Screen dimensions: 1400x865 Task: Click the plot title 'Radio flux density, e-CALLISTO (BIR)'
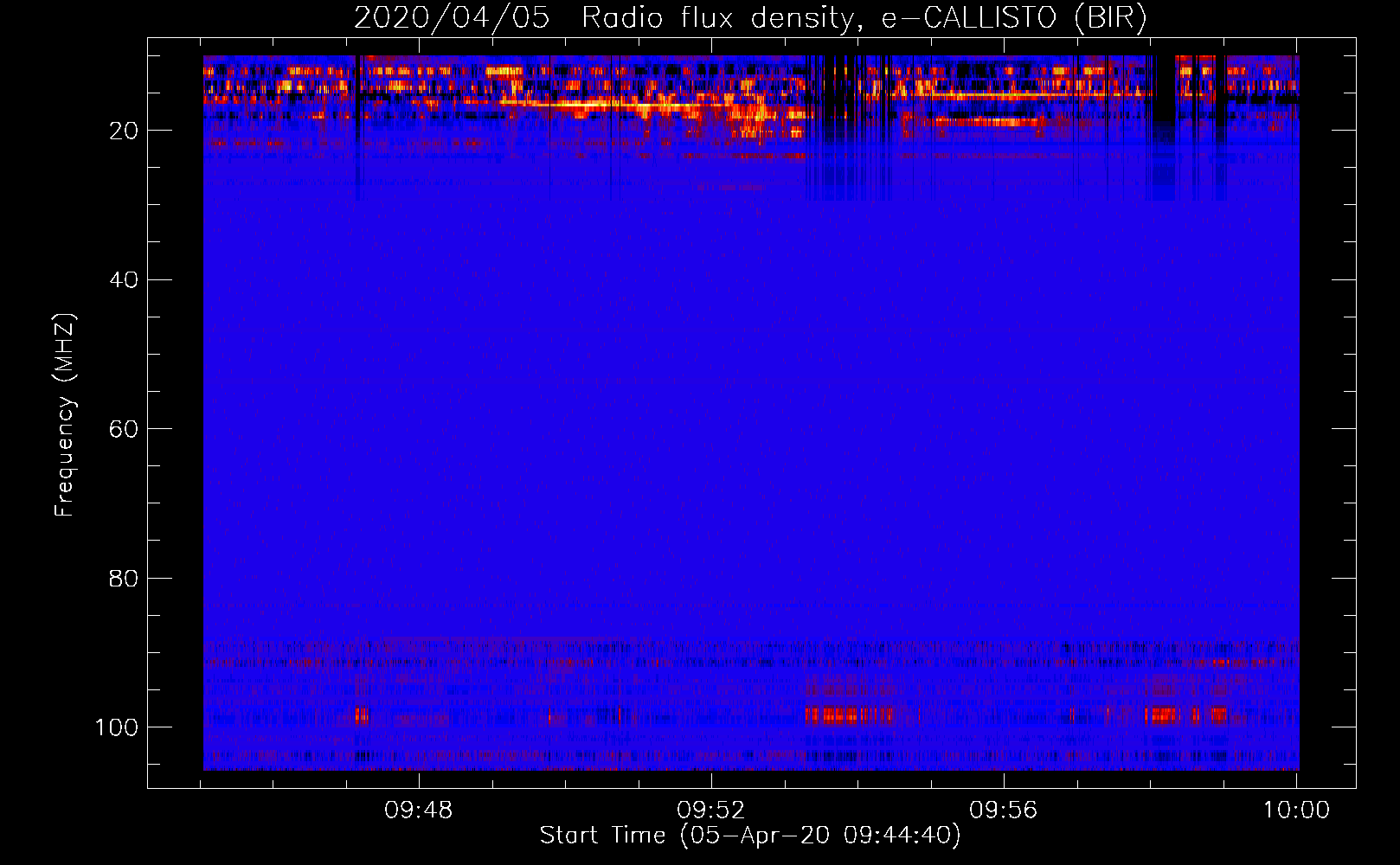[x=864, y=18]
